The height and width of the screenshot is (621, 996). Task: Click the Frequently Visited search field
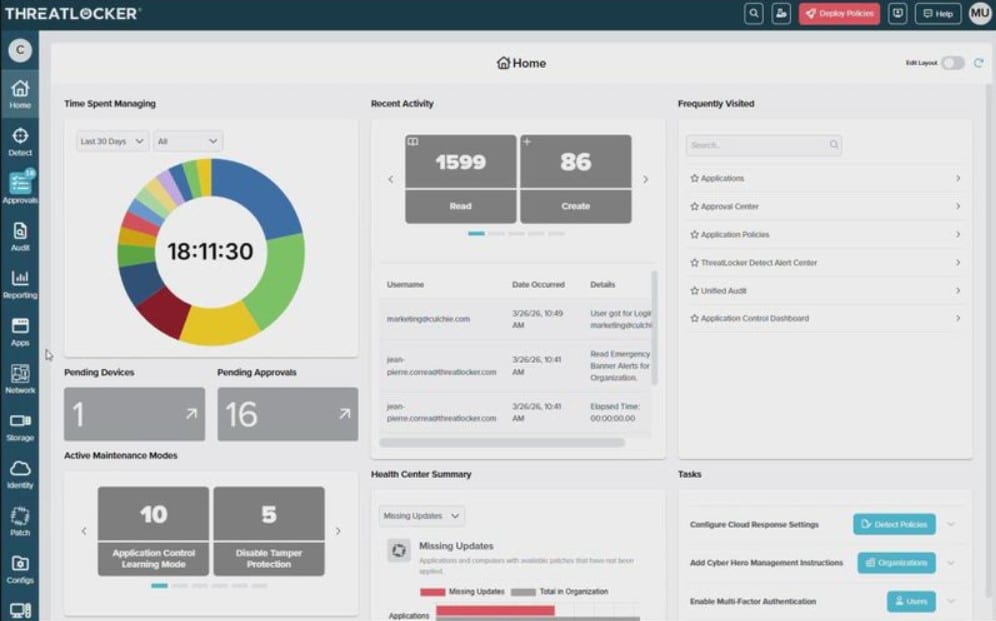coord(764,145)
